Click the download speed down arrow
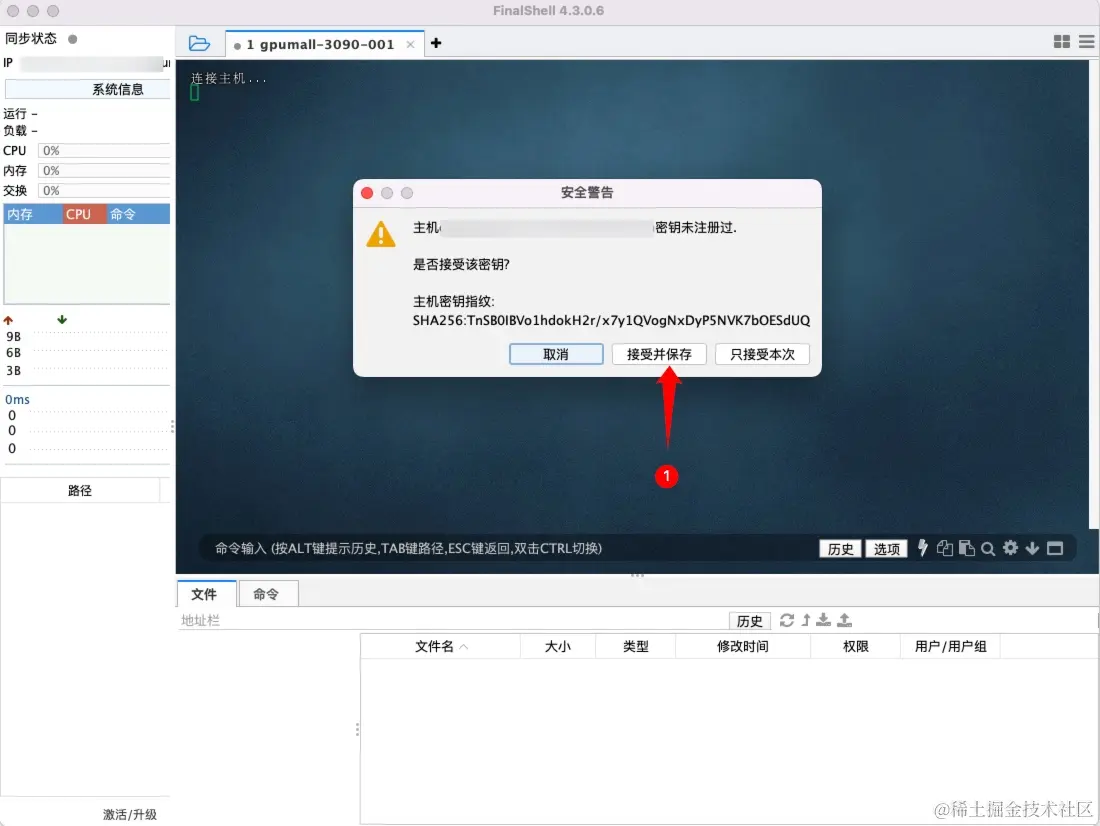This screenshot has width=1100, height=826. click(62, 319)
